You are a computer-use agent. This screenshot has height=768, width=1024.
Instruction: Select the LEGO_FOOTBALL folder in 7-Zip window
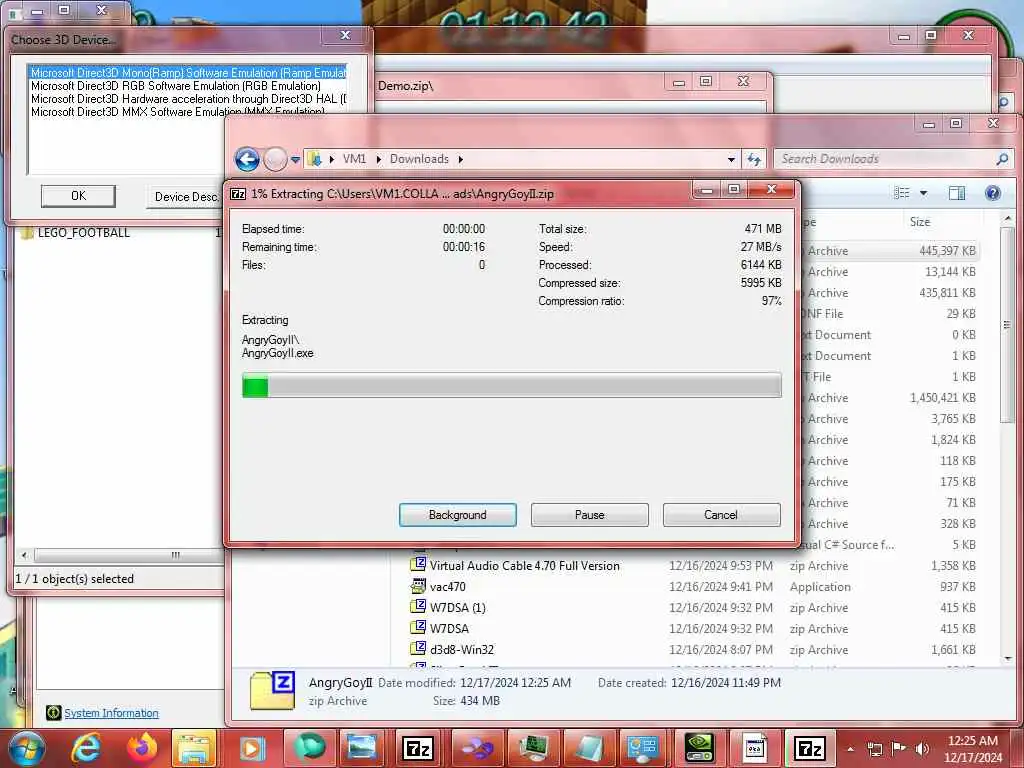click(83, 232)
